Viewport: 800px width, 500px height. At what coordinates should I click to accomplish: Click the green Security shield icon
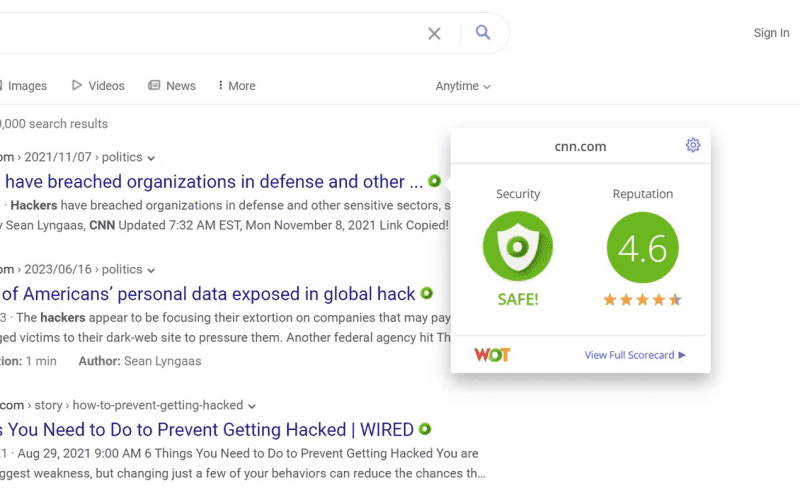(518, 246)
